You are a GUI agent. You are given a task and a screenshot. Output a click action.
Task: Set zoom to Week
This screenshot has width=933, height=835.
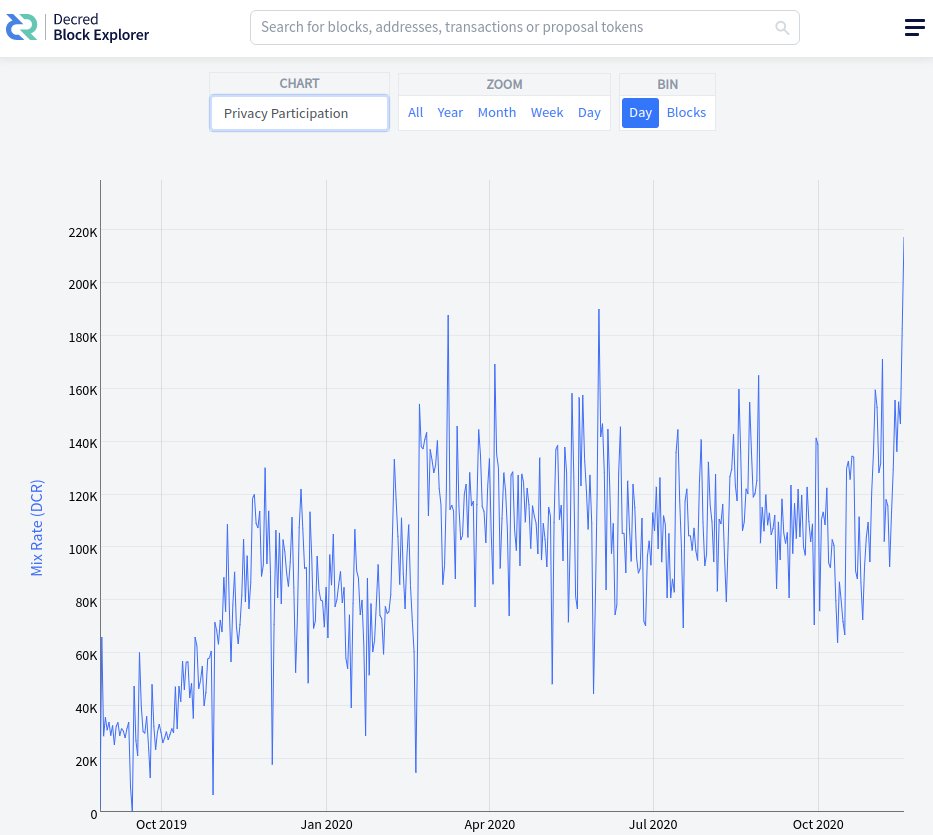547,112
